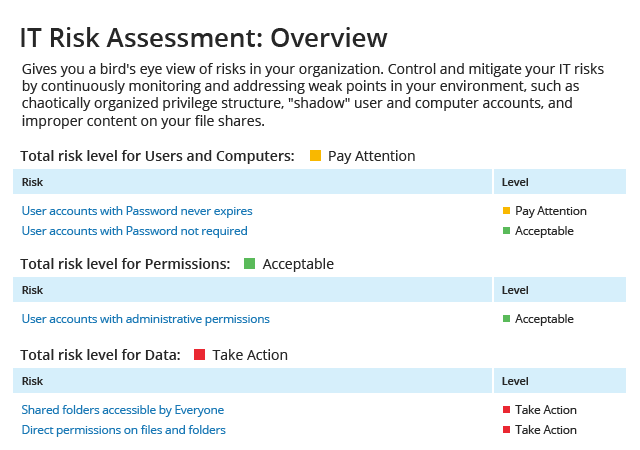640x450 pixels.
Task: Click Level column header in Users and Computers table
Action: pos(515,182)
